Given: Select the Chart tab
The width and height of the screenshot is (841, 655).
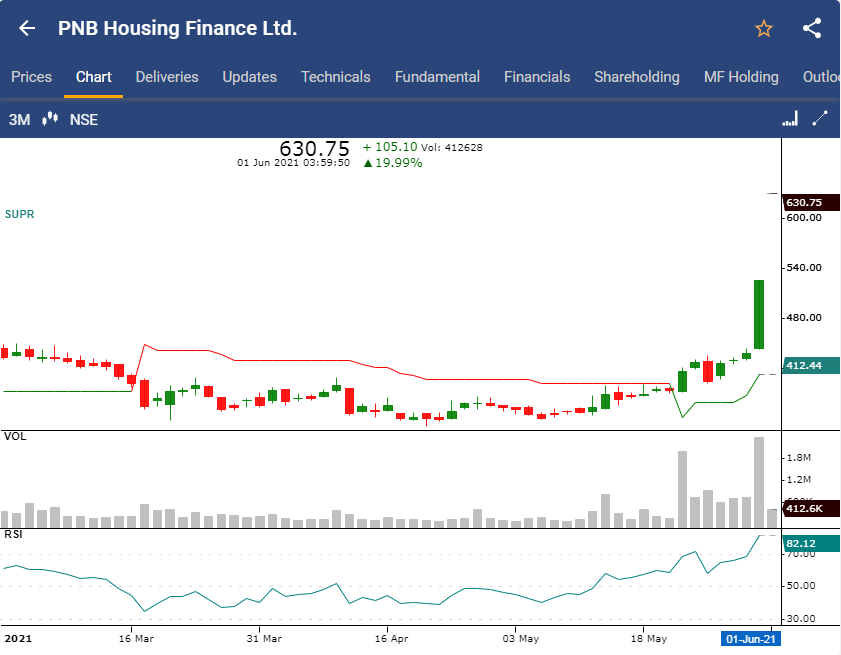Looking at the screenshot, I should pyautogui.click(x=93, y=77).
